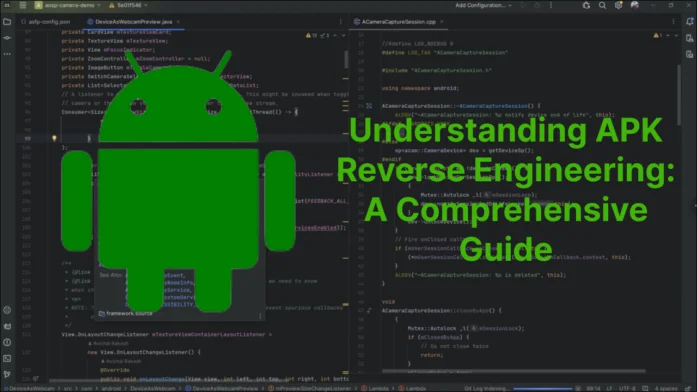The height and width of the screenshot is (392, 697).
Task: Open the Problems tool window
Action: coord(7,342)
